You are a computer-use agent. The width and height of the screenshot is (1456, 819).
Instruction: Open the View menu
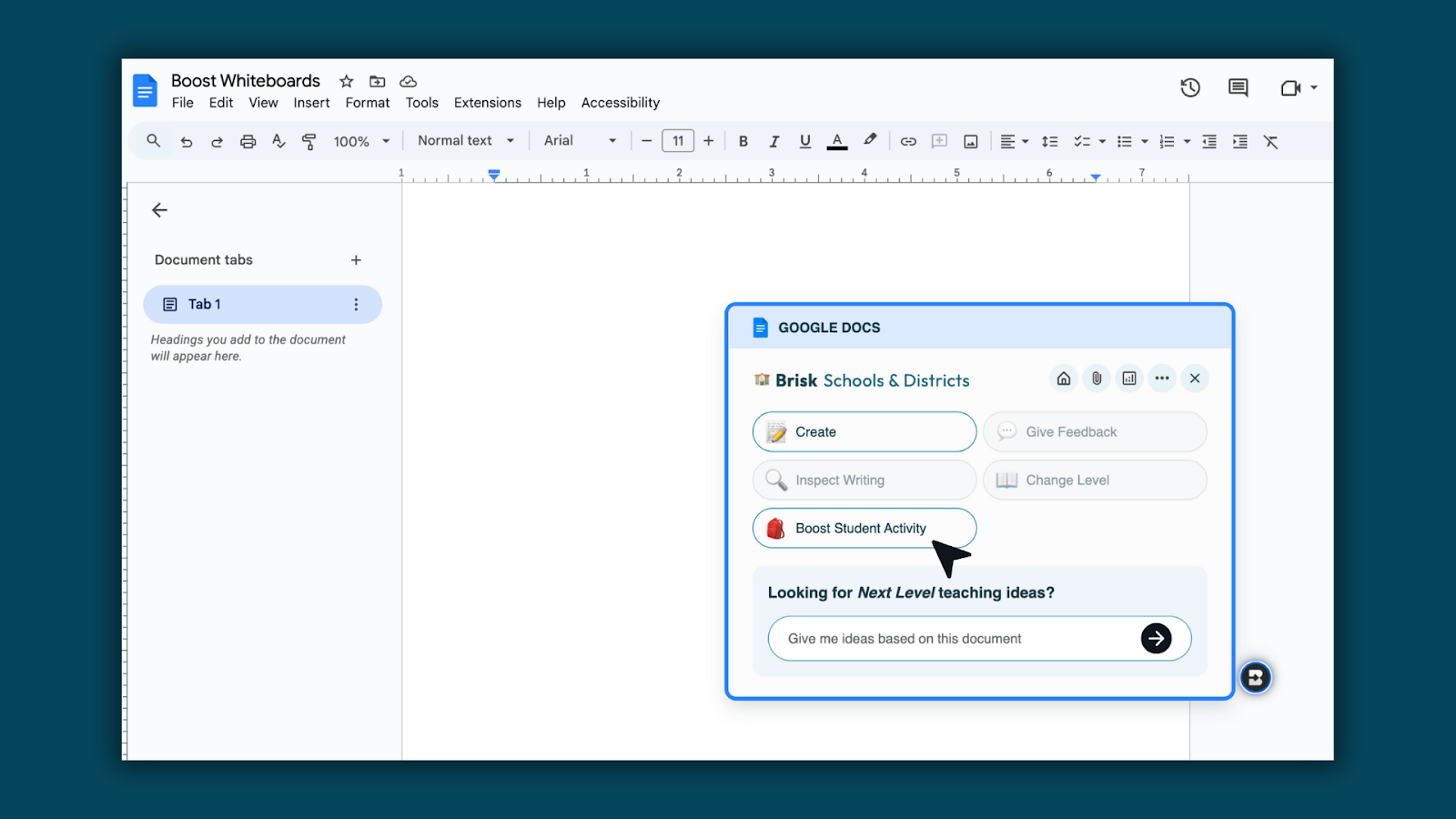point(263,103)
